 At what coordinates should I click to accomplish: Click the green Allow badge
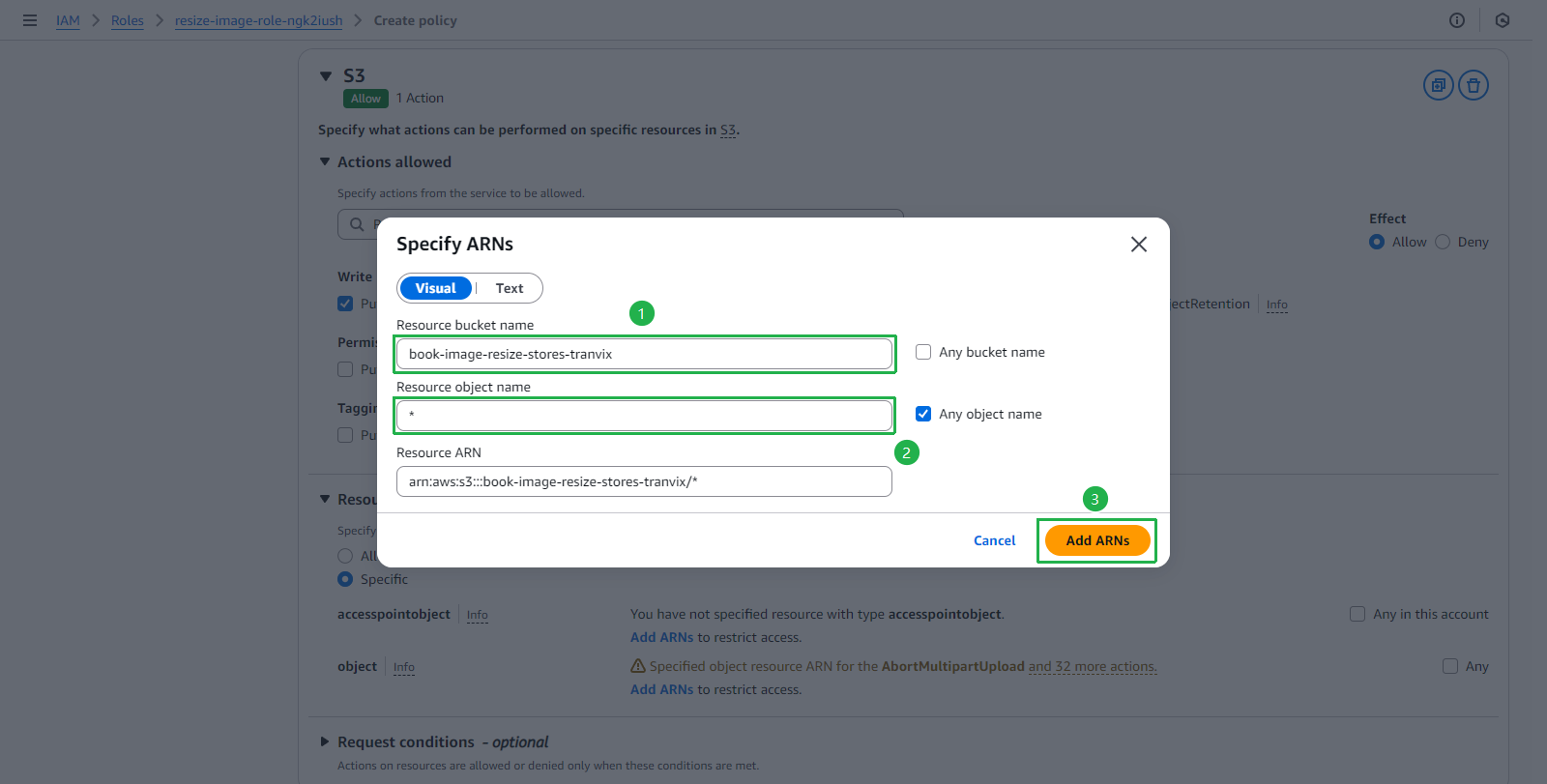365,99
